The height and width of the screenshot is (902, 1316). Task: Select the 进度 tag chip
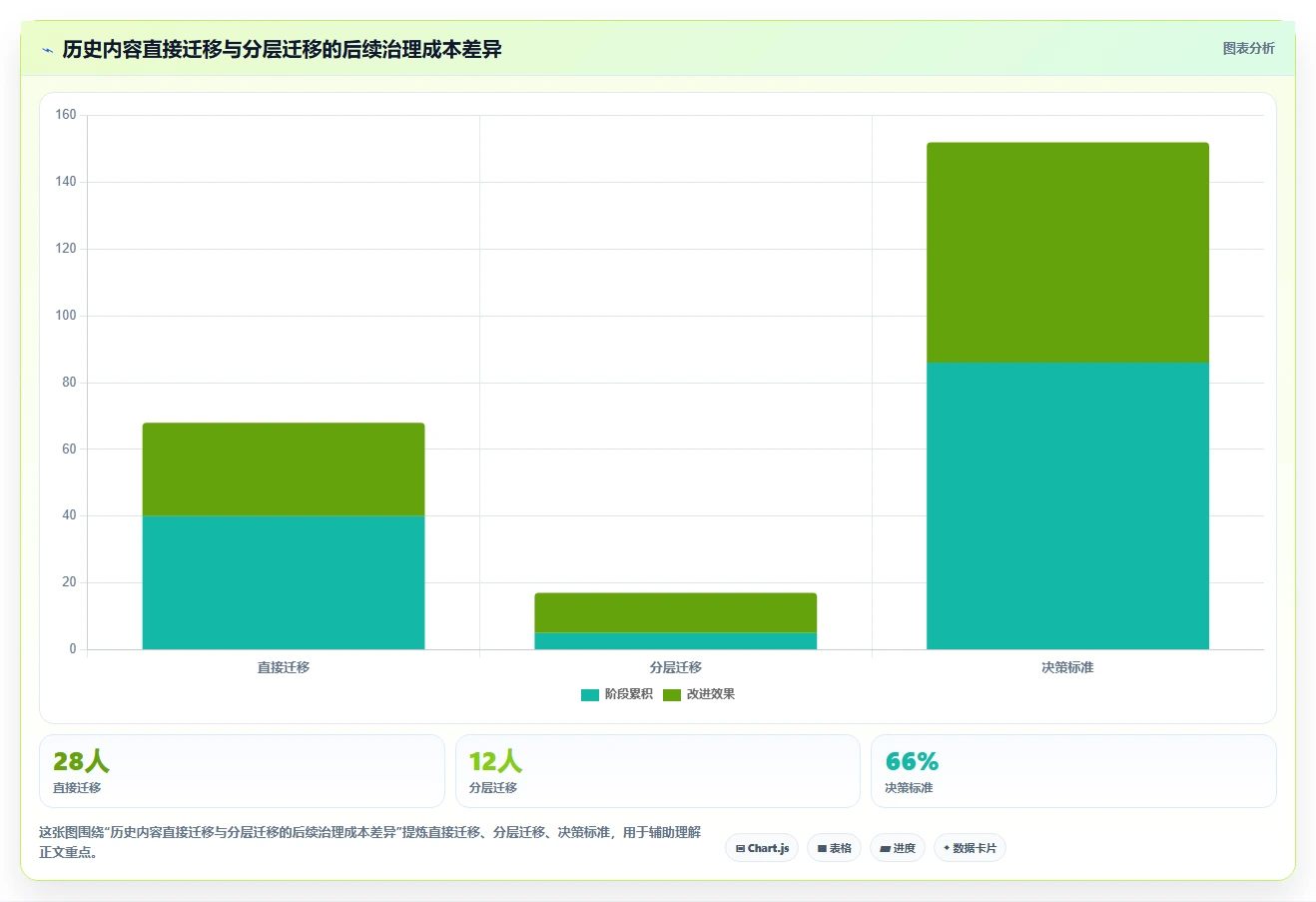[898, 848]
